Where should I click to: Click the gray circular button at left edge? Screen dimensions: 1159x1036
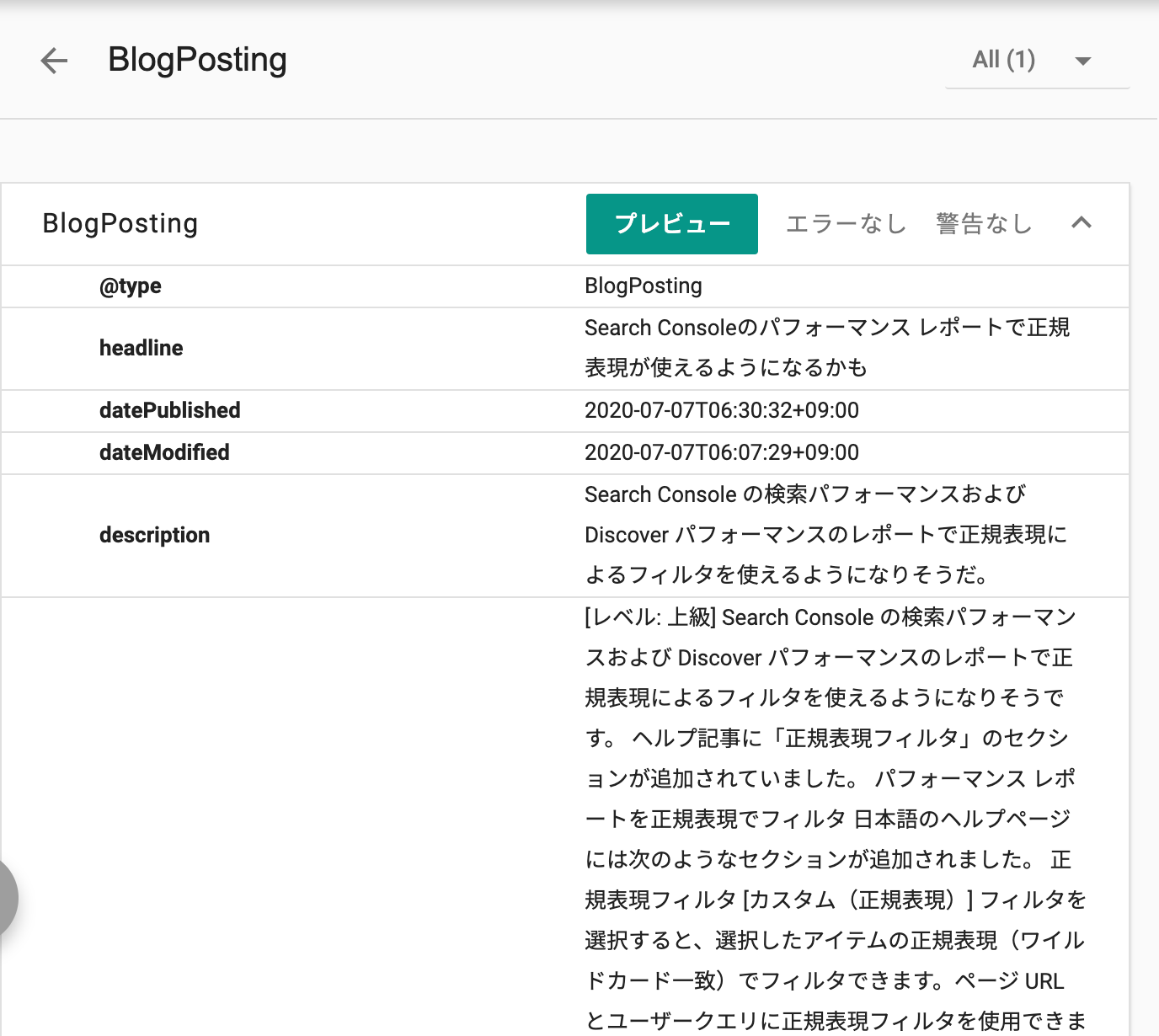pyautogui.click(x=7, y=898)
